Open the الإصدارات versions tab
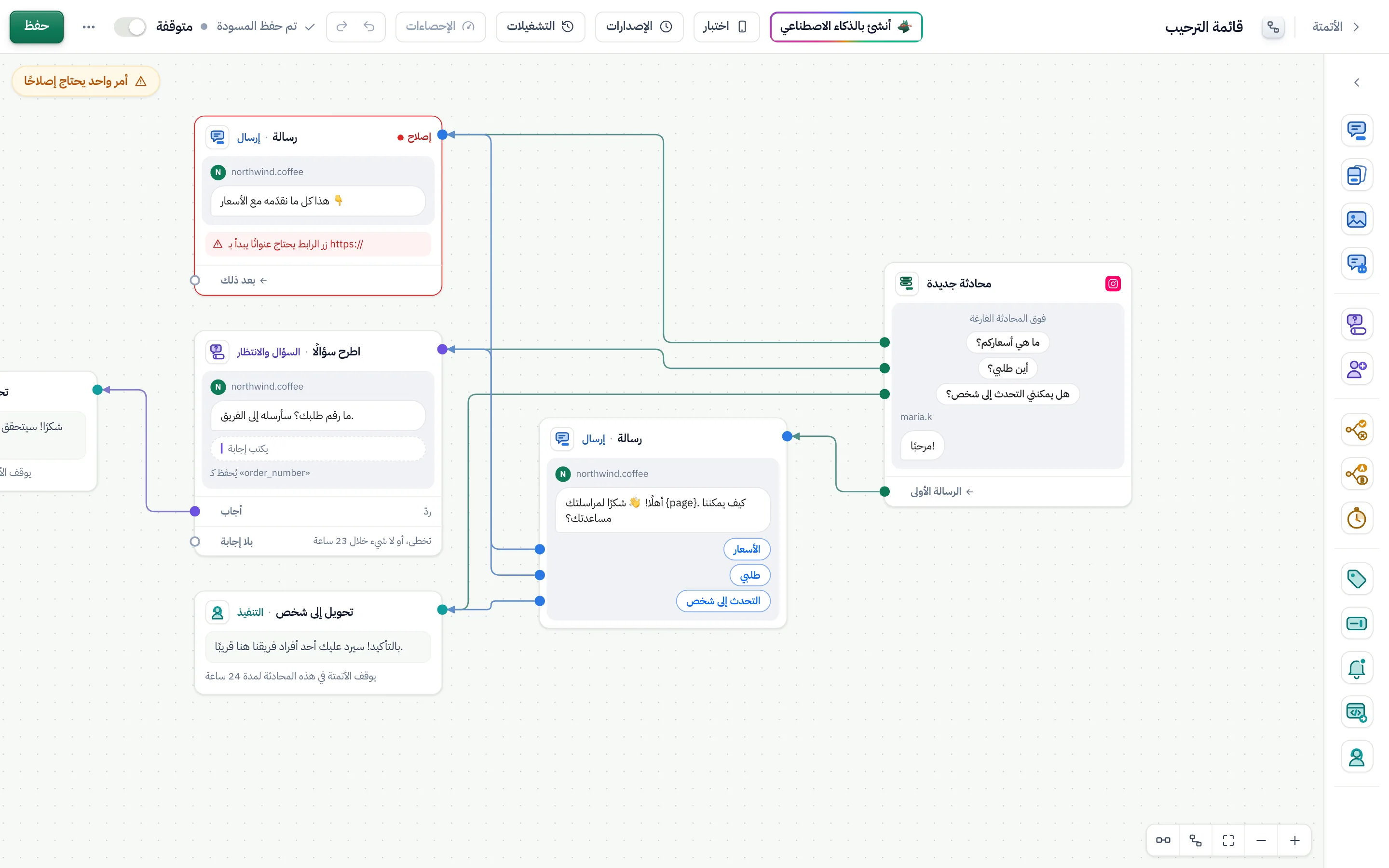The height and width of the screenshot is (868, 1389). [x=639, y=27]
